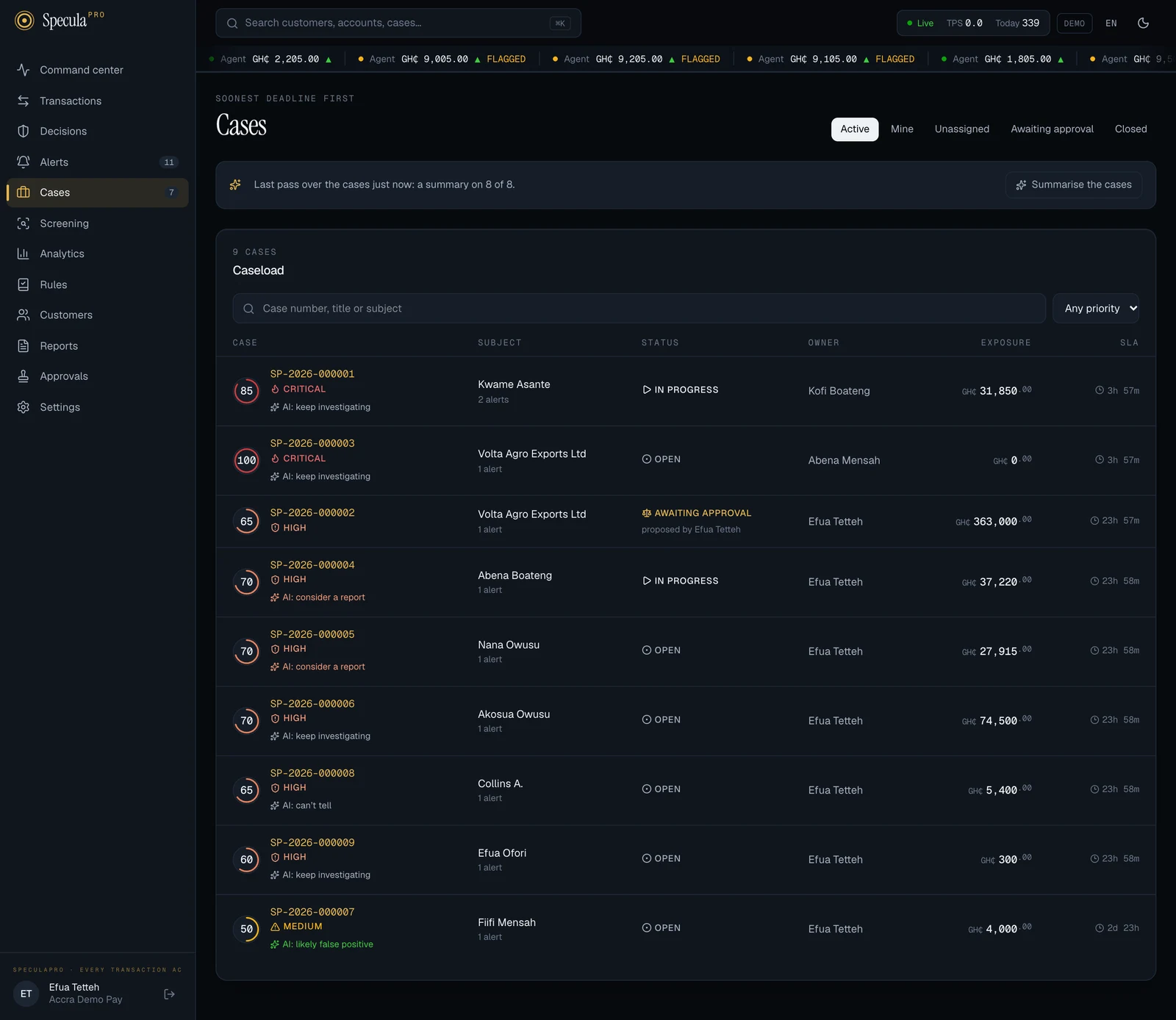The image size is (1176, 1020).
Task: Click risk score 50 ring for case 000007
Action: click(247, 929)
